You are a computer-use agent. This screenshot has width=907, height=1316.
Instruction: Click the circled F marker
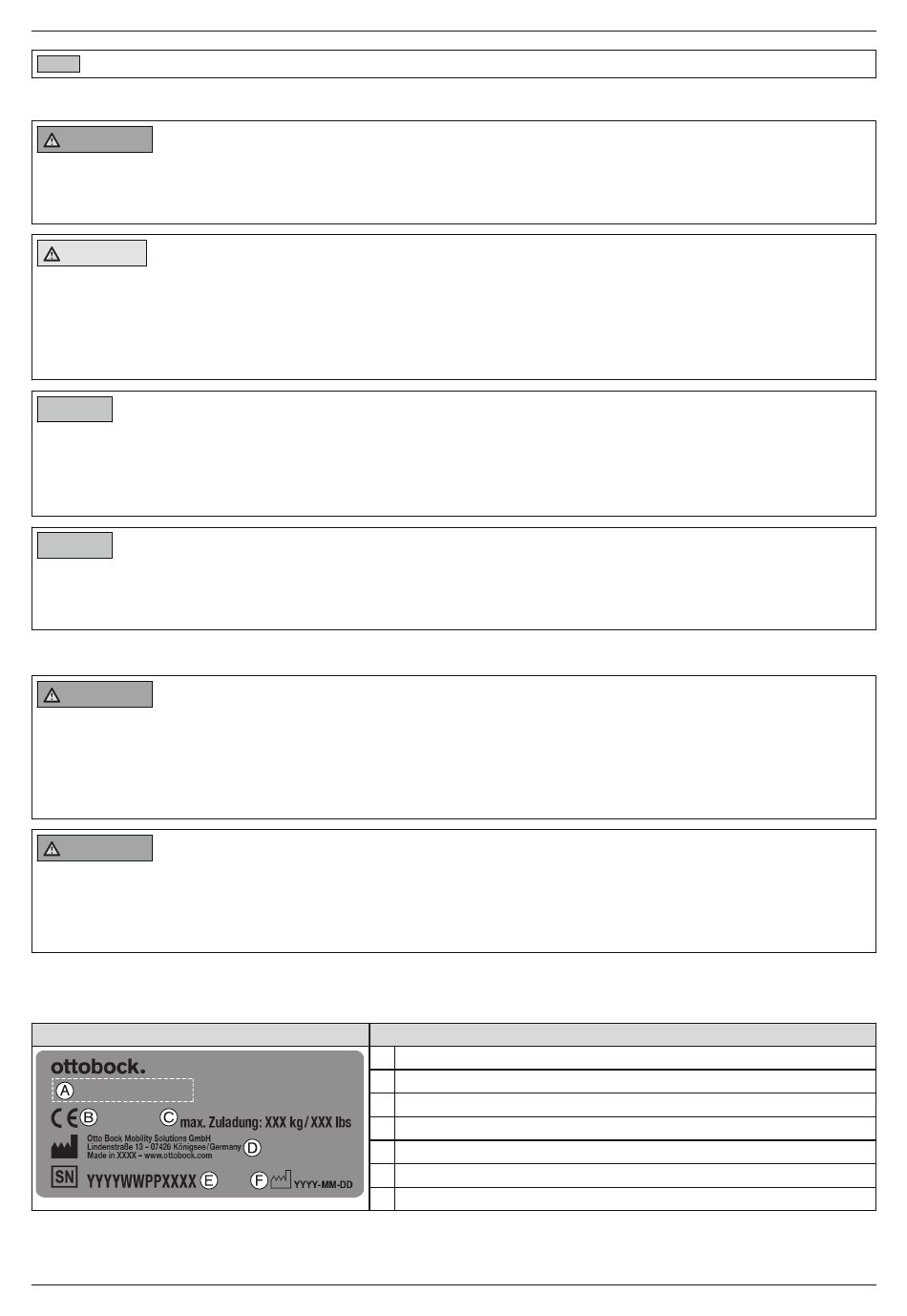(x=259, y=1180)
